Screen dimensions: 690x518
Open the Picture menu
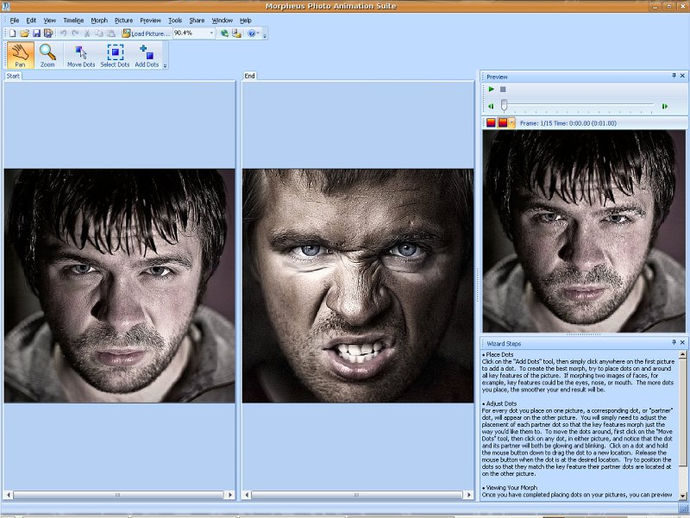[x=124, y=20]
